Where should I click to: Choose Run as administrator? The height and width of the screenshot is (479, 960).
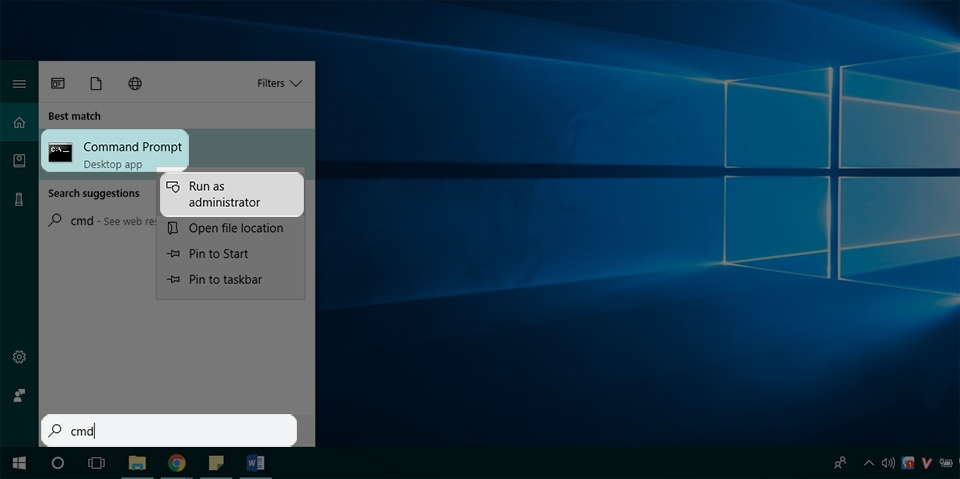(231, 194)
